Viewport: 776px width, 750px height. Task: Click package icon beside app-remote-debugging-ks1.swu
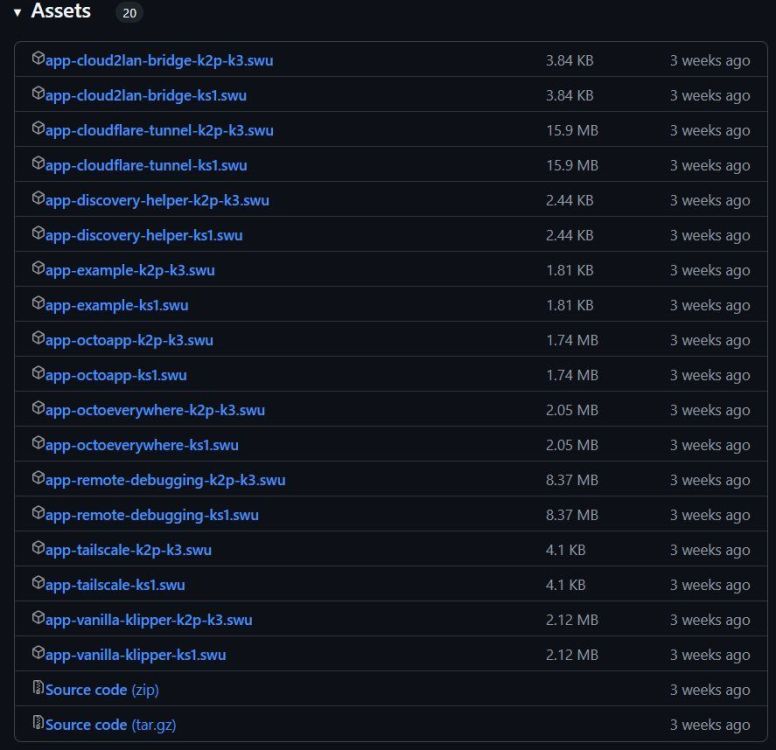tap(38, 513)
